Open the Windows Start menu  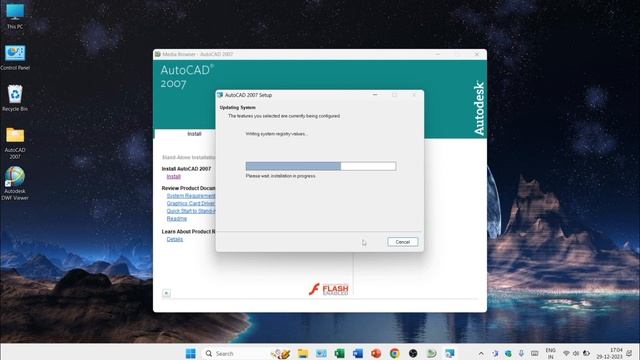(x=191, y=353)
